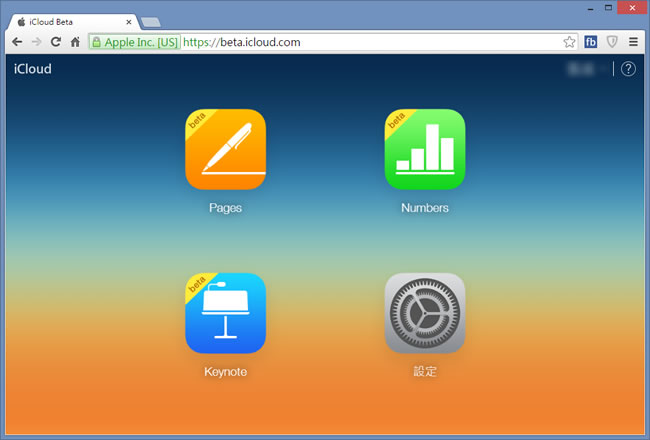This screenshot has height=440, width=650.
Task: Launch the Numbers spreadsheet app icon
Action: point(425,149)
